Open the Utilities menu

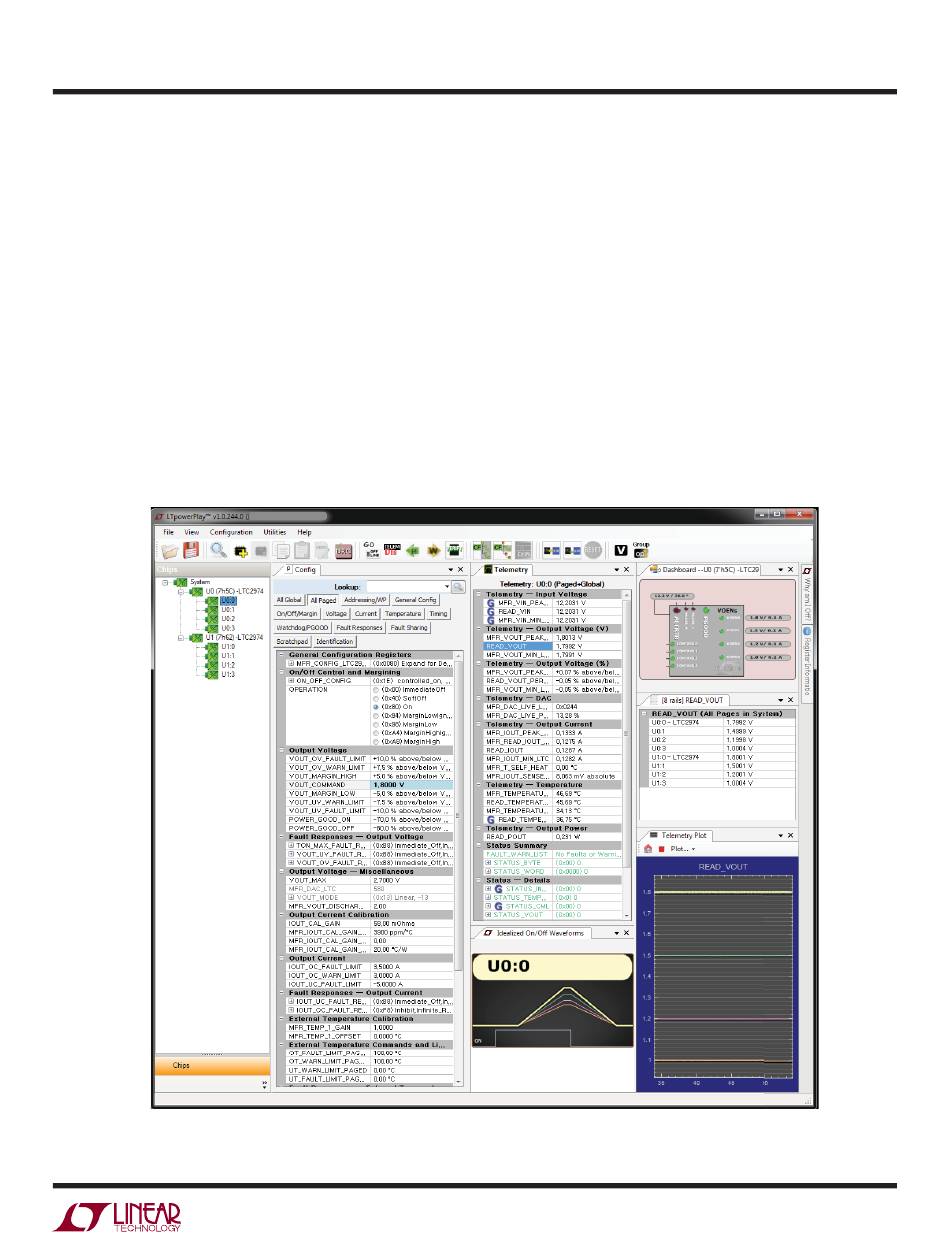pos(275,532)
